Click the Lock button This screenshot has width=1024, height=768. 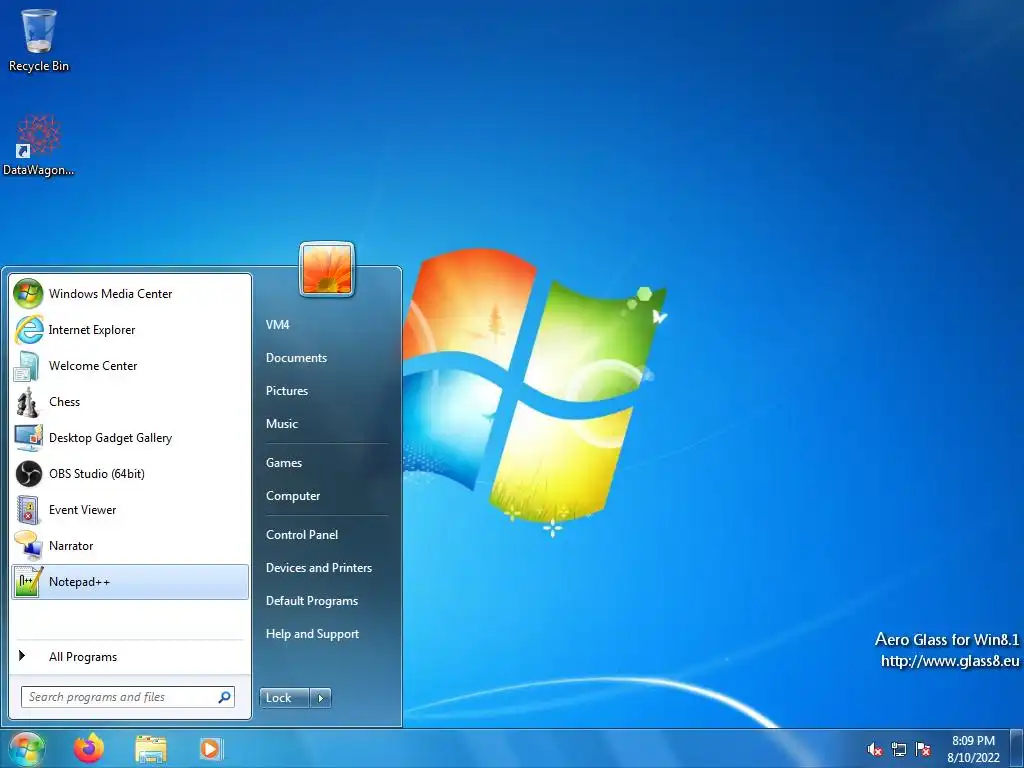[284, 697]
